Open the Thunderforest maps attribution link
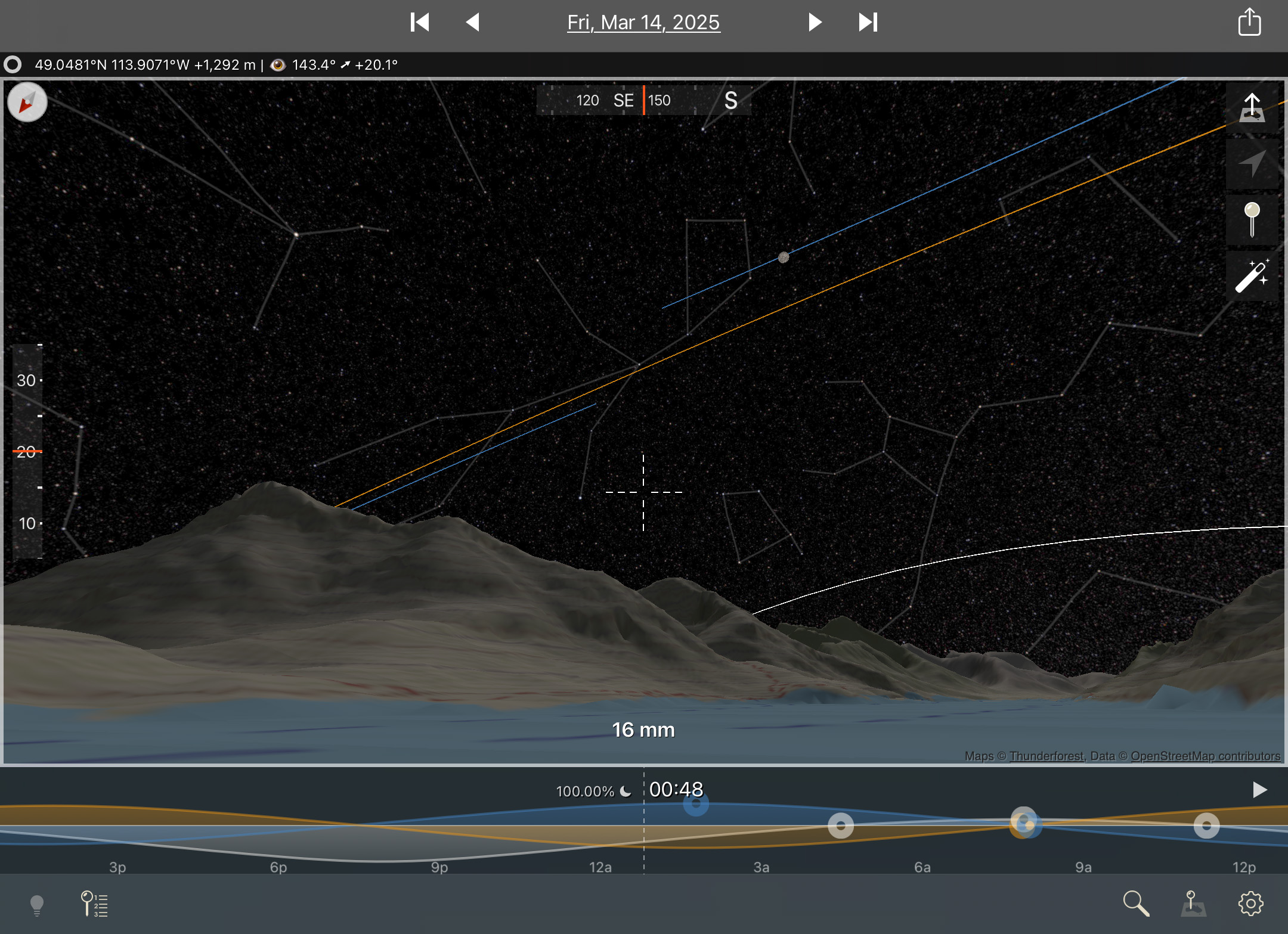Image resolution: width=1288 pixels, height=934 pixels. coord(1046,756)
